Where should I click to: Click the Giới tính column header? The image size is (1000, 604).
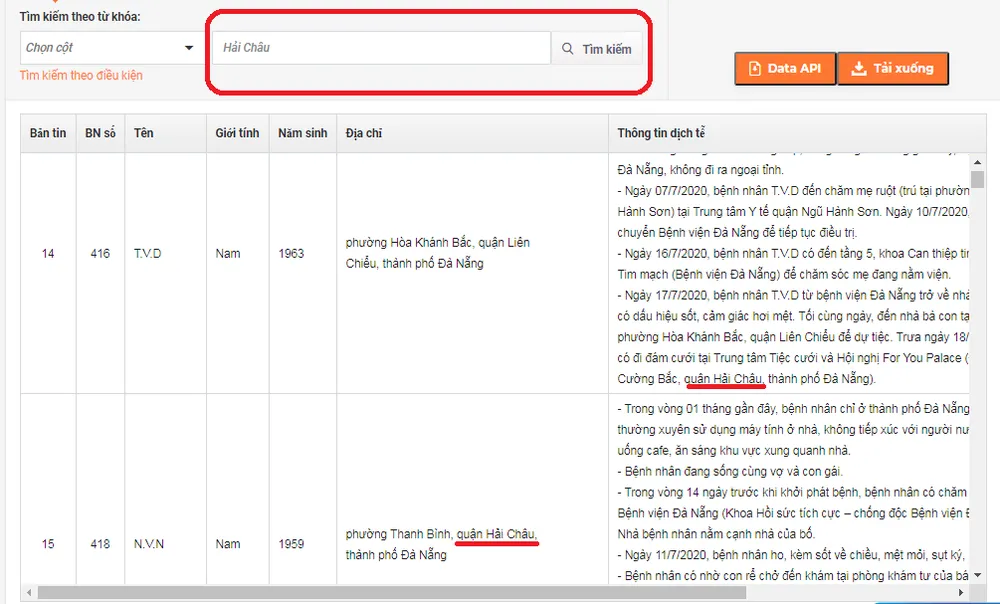click(237, 133)
